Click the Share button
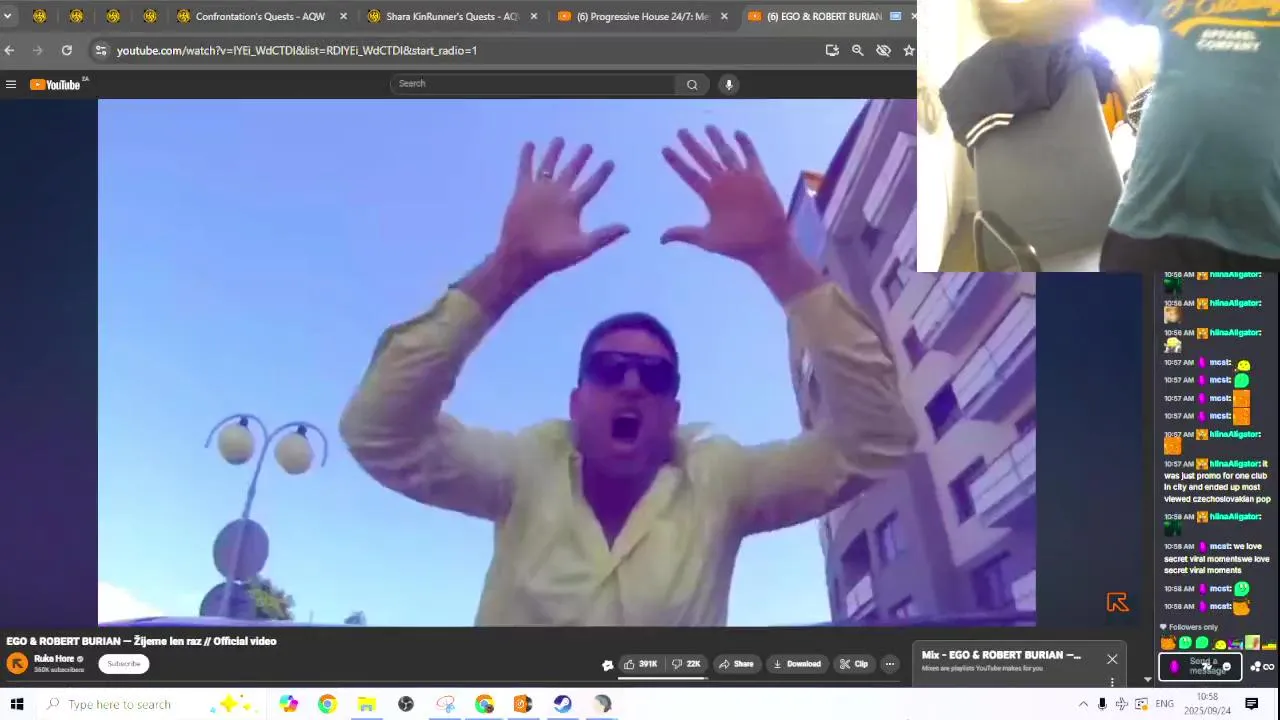The image size is (1280, 720). 736,664
